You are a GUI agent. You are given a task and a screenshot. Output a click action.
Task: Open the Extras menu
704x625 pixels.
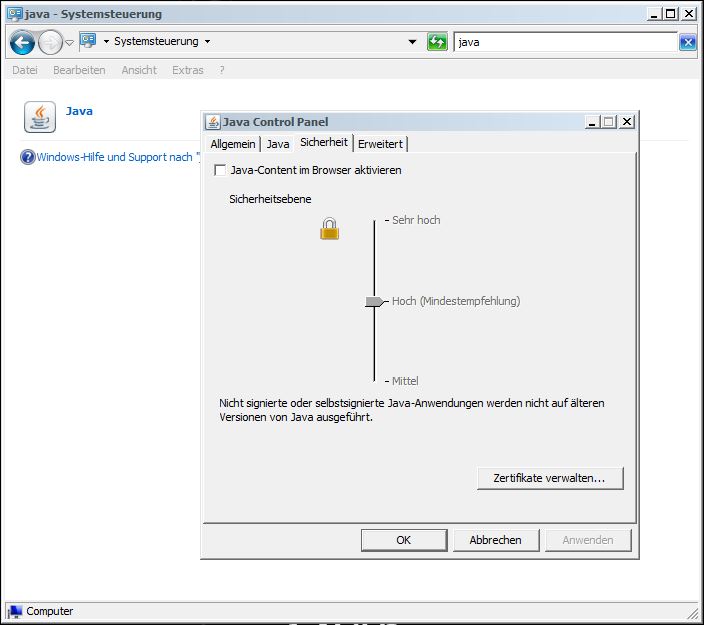tap(188, 70)
